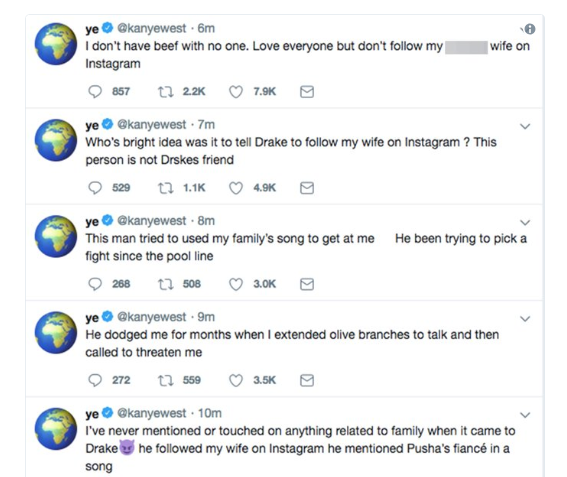The height and width of the screenshot is (477, 567).
Task: Expand the more menu on the 9m tweet
Action: point(525,319)
